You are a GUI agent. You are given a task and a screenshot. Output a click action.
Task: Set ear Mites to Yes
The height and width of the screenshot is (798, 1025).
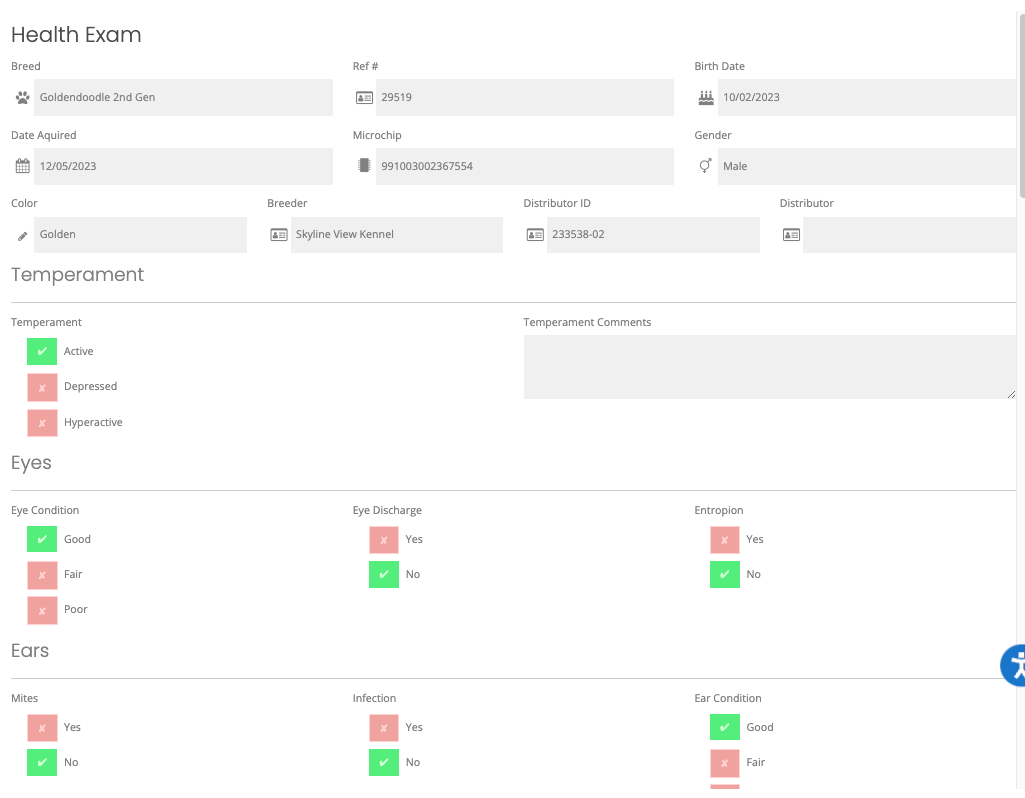42,728
